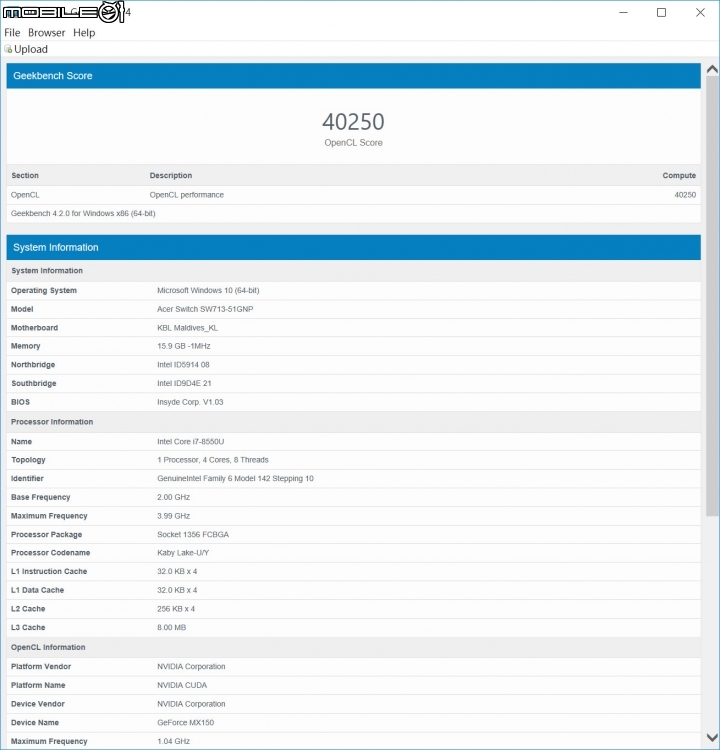Click the 40250 value in Compute column
Image resolution: width=720 pixels, height=750 pixels.
[685, 195]
